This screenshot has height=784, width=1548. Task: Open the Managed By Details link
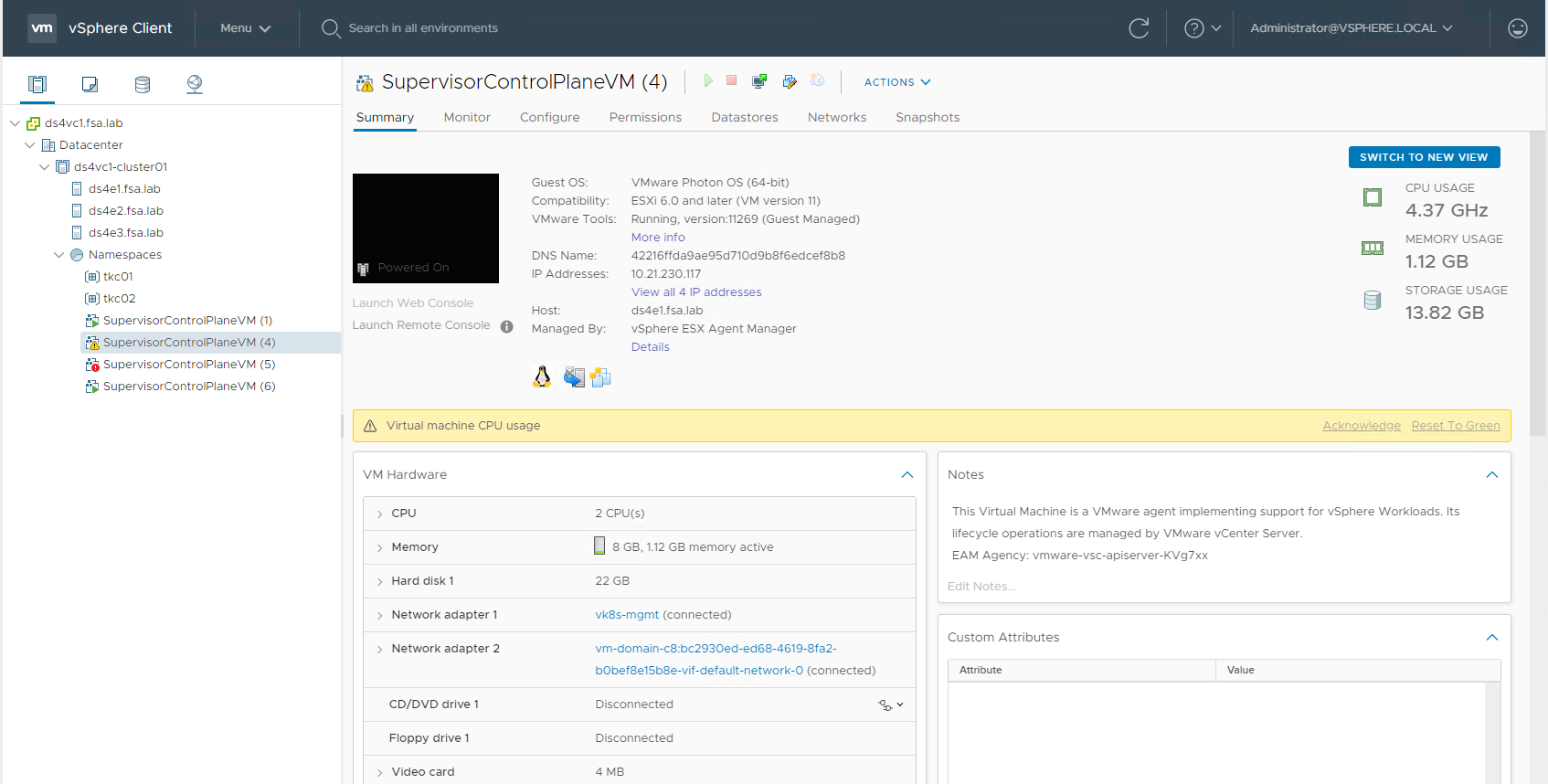[x=651, y=347]
